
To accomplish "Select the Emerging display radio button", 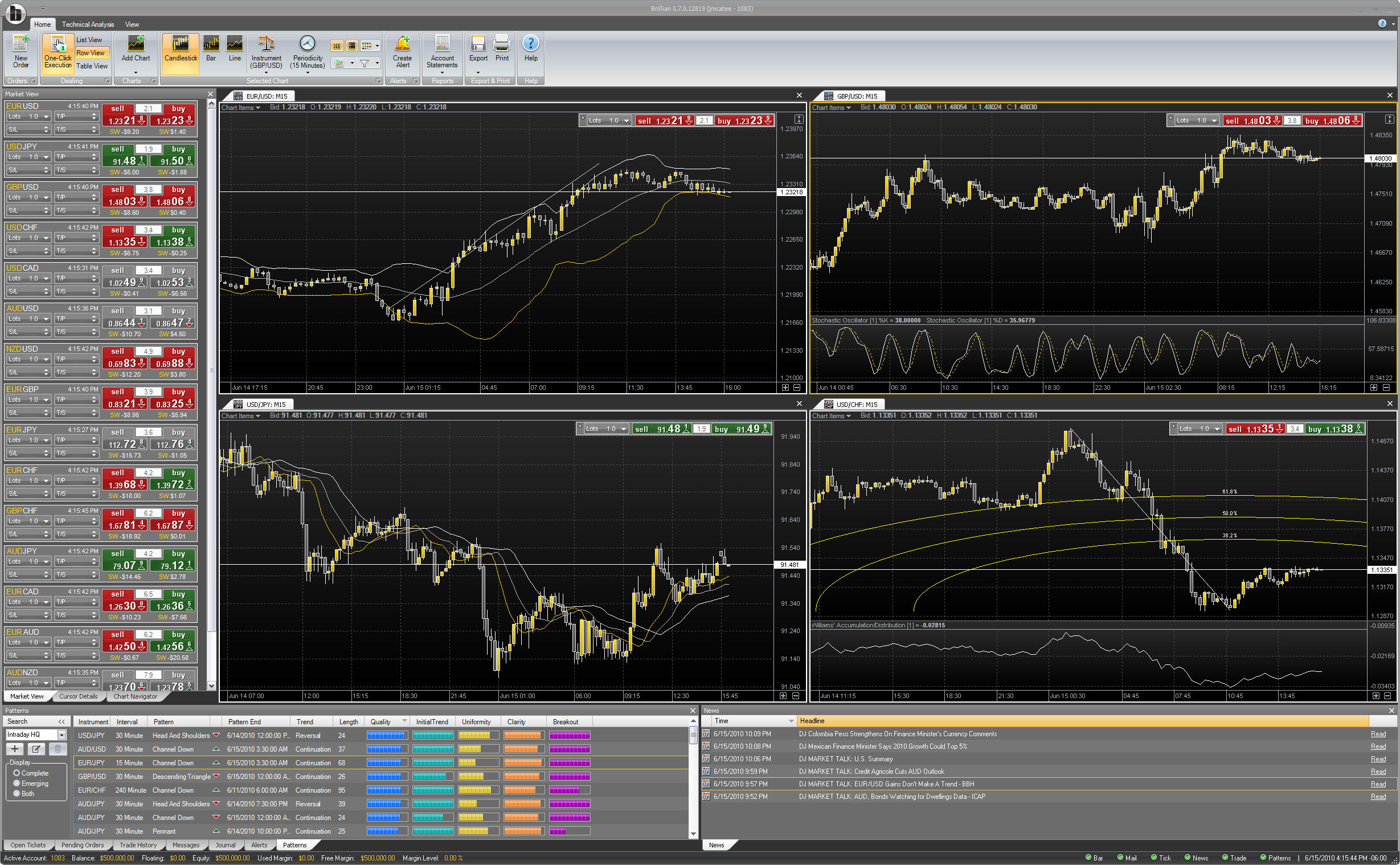I will tap(17, 783).
